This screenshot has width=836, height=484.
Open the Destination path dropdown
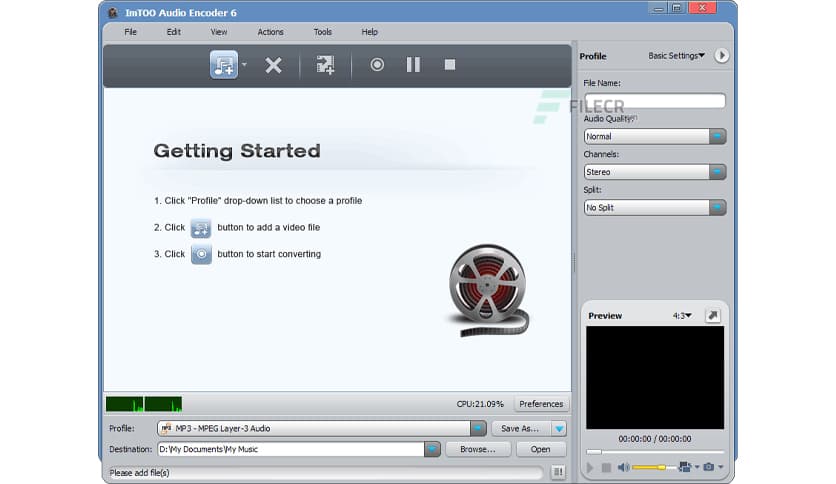coord(432,449)
